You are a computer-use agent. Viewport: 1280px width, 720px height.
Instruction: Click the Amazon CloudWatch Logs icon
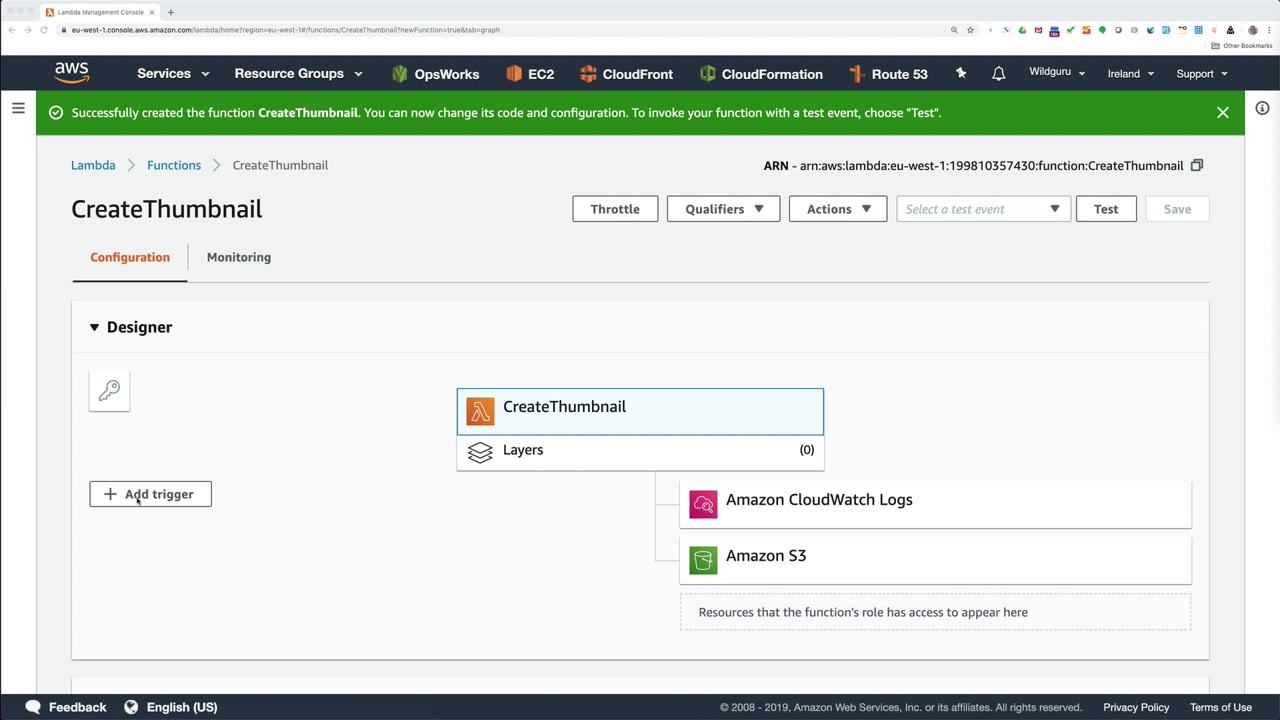pyautogui.click(x=703, y=504)
